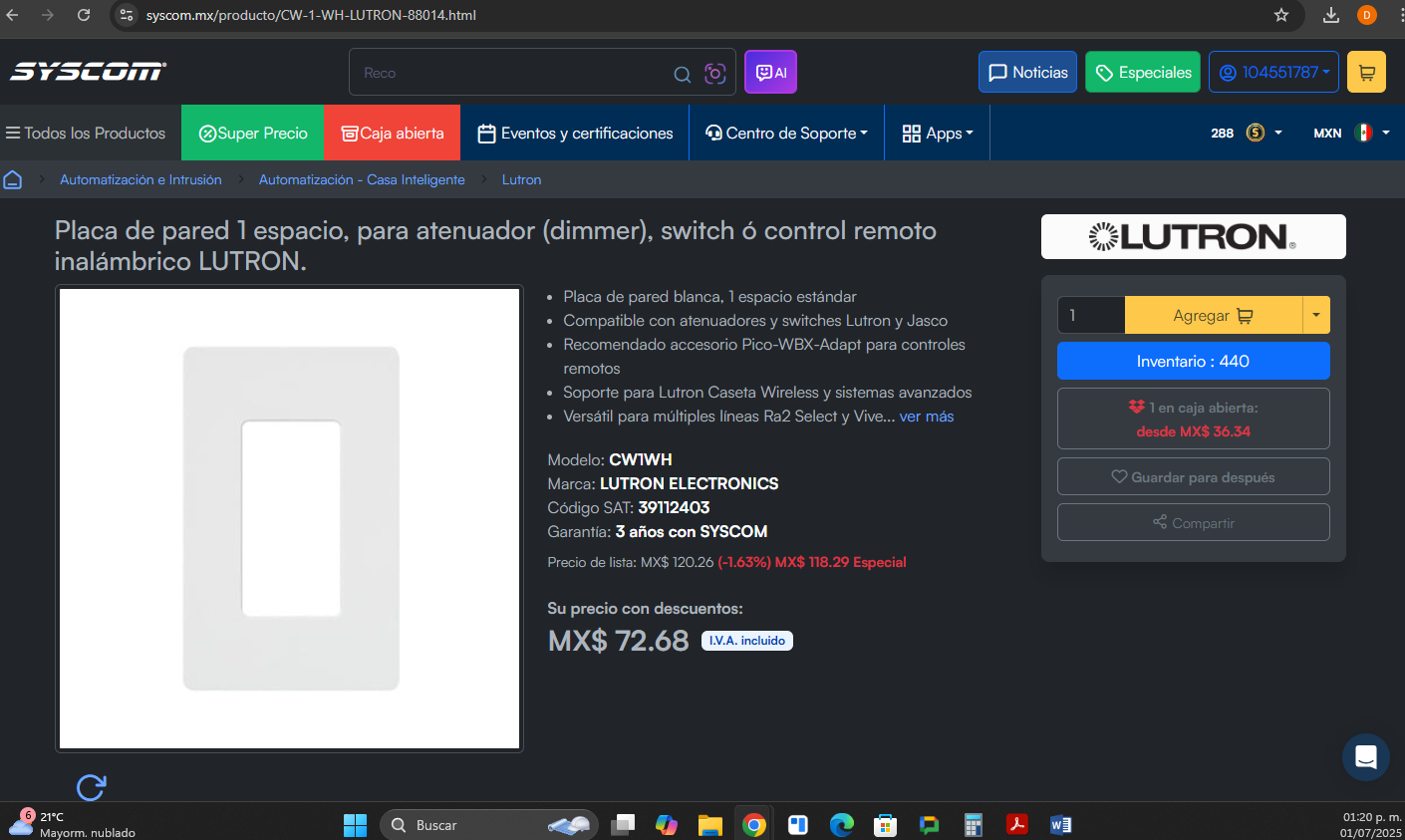Open the Task View taskbar icon
Screen dimensions: 1405x840
pyautogui.click(x=623, y=825)
